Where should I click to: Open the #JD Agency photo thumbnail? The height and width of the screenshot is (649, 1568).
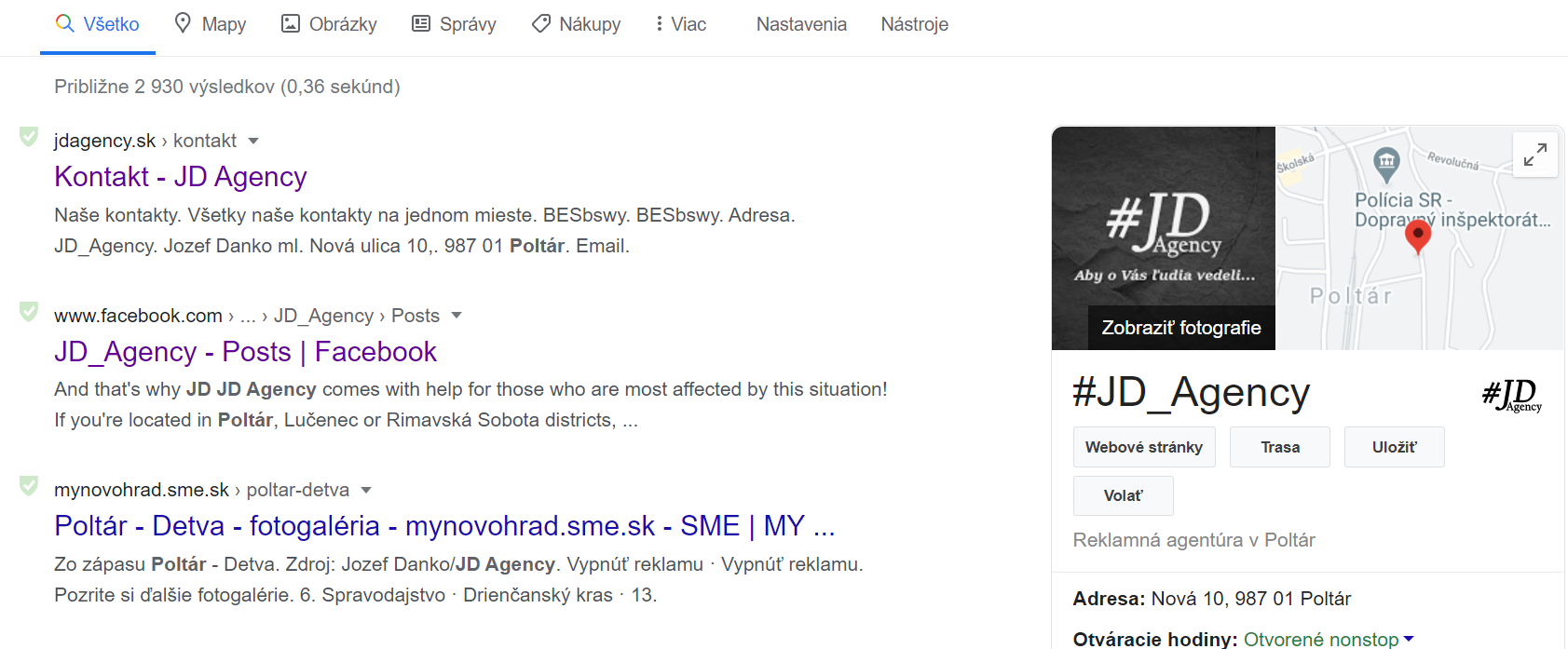coord(1164,238)
